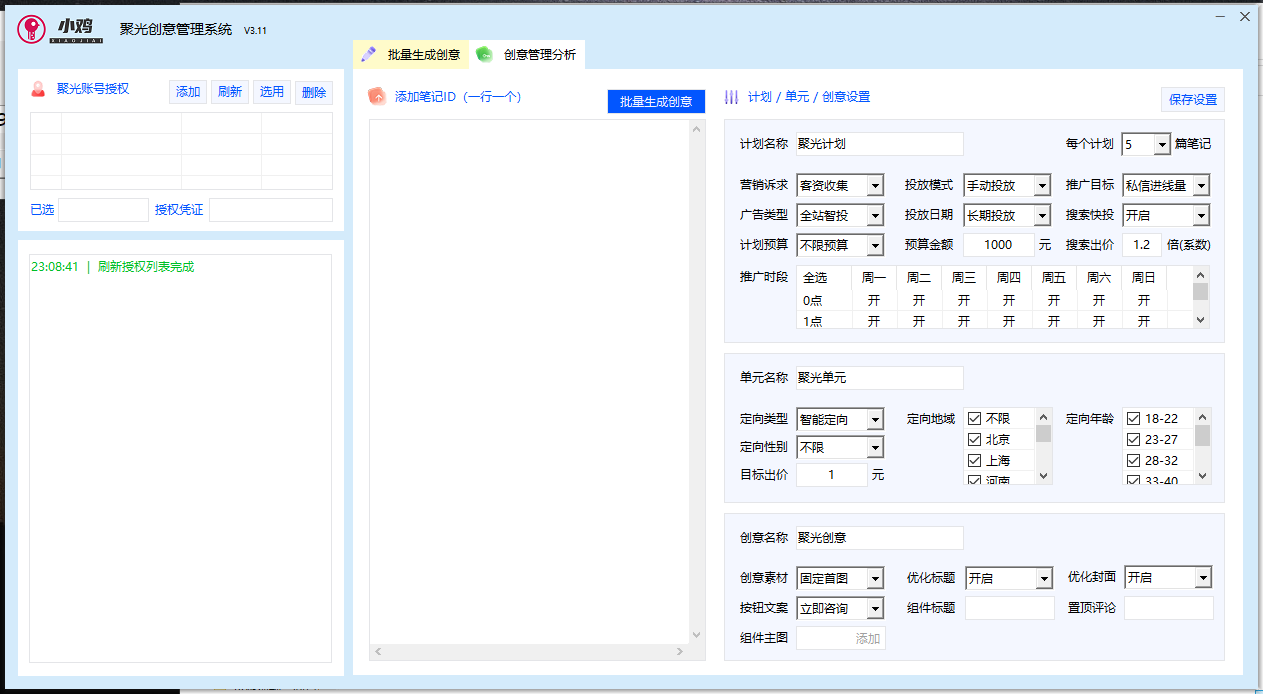Click the 添加 button for 组件主图
Viewport: 1263px width, 694px height.
tap(867, 638)
